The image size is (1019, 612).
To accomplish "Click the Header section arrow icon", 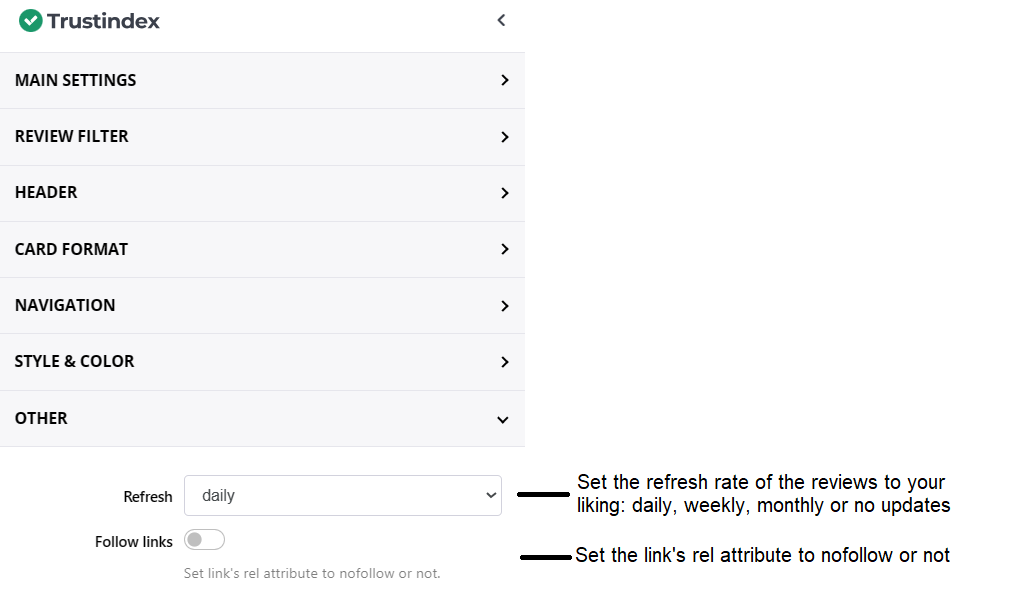I will (505, 193).
